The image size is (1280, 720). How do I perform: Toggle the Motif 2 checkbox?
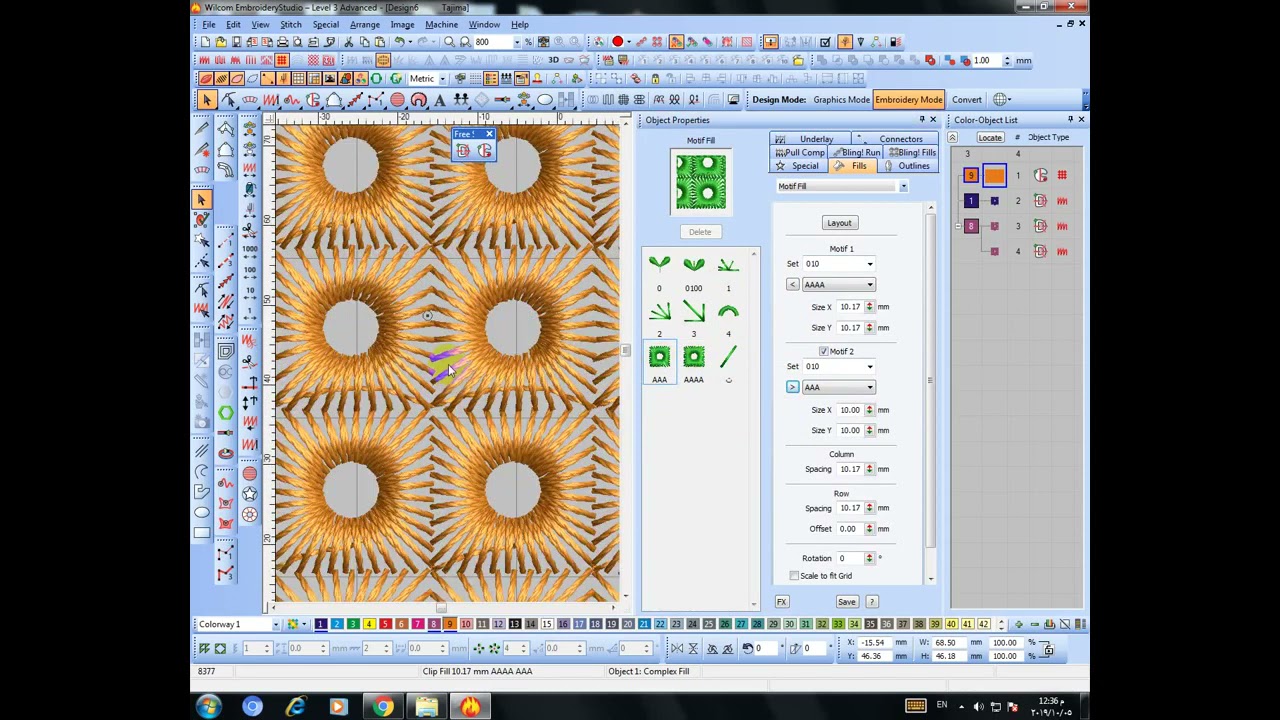pyautogui.click(x=823, y=351)
